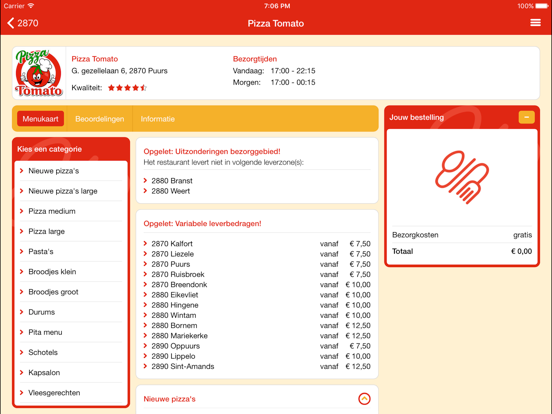Select category Pizza large

coord(71,231)
